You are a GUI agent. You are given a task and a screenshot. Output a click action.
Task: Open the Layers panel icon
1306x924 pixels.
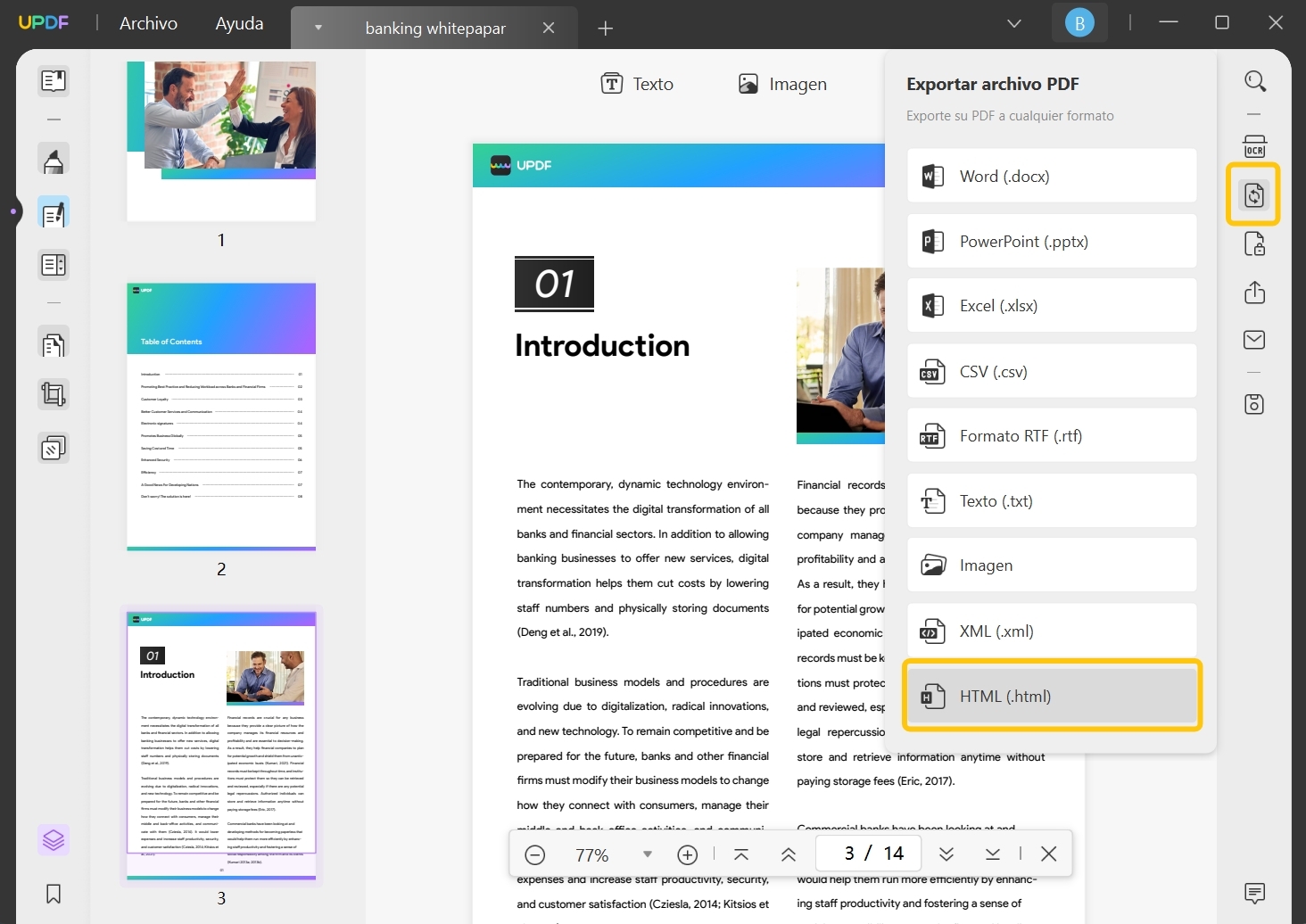[x=54, y=840]
